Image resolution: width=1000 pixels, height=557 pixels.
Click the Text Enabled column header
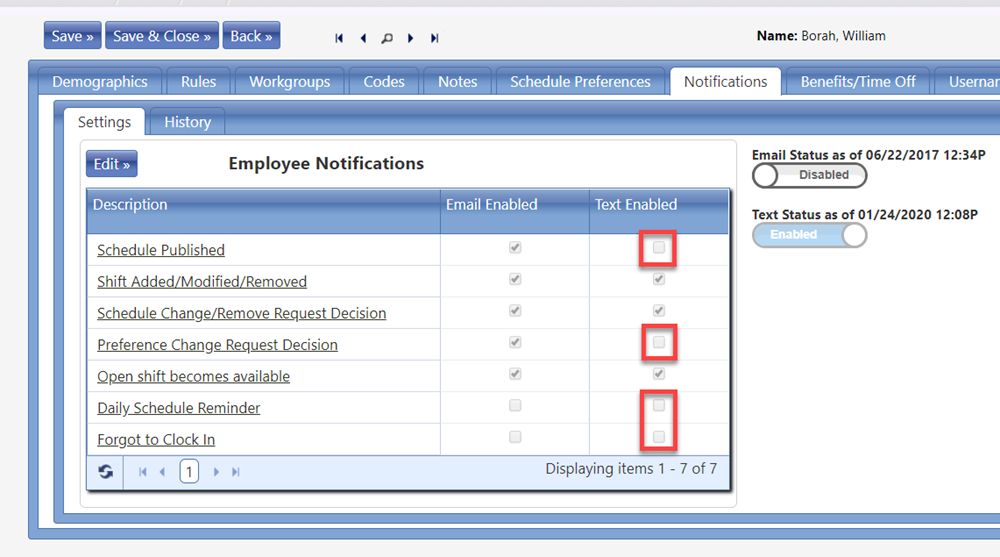click(659, 211)
